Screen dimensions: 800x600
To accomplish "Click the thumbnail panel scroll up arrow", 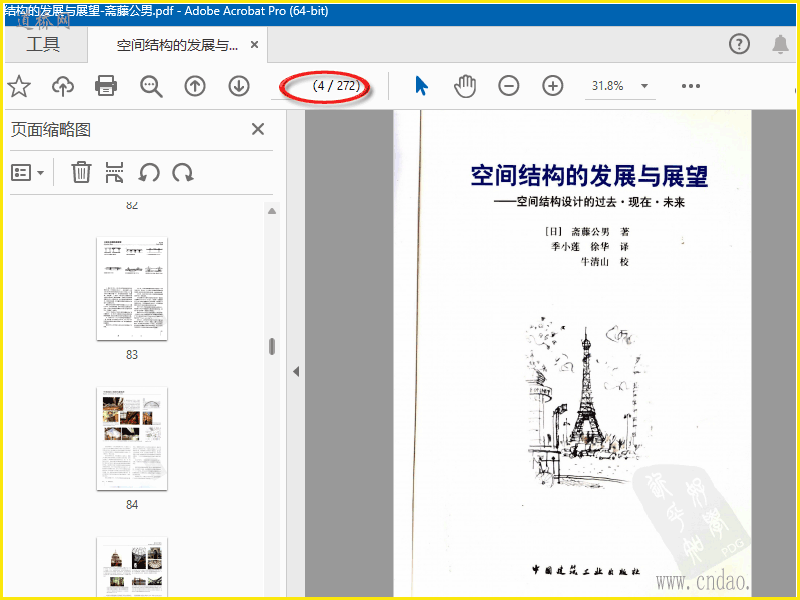I will (x=272, y=211).
